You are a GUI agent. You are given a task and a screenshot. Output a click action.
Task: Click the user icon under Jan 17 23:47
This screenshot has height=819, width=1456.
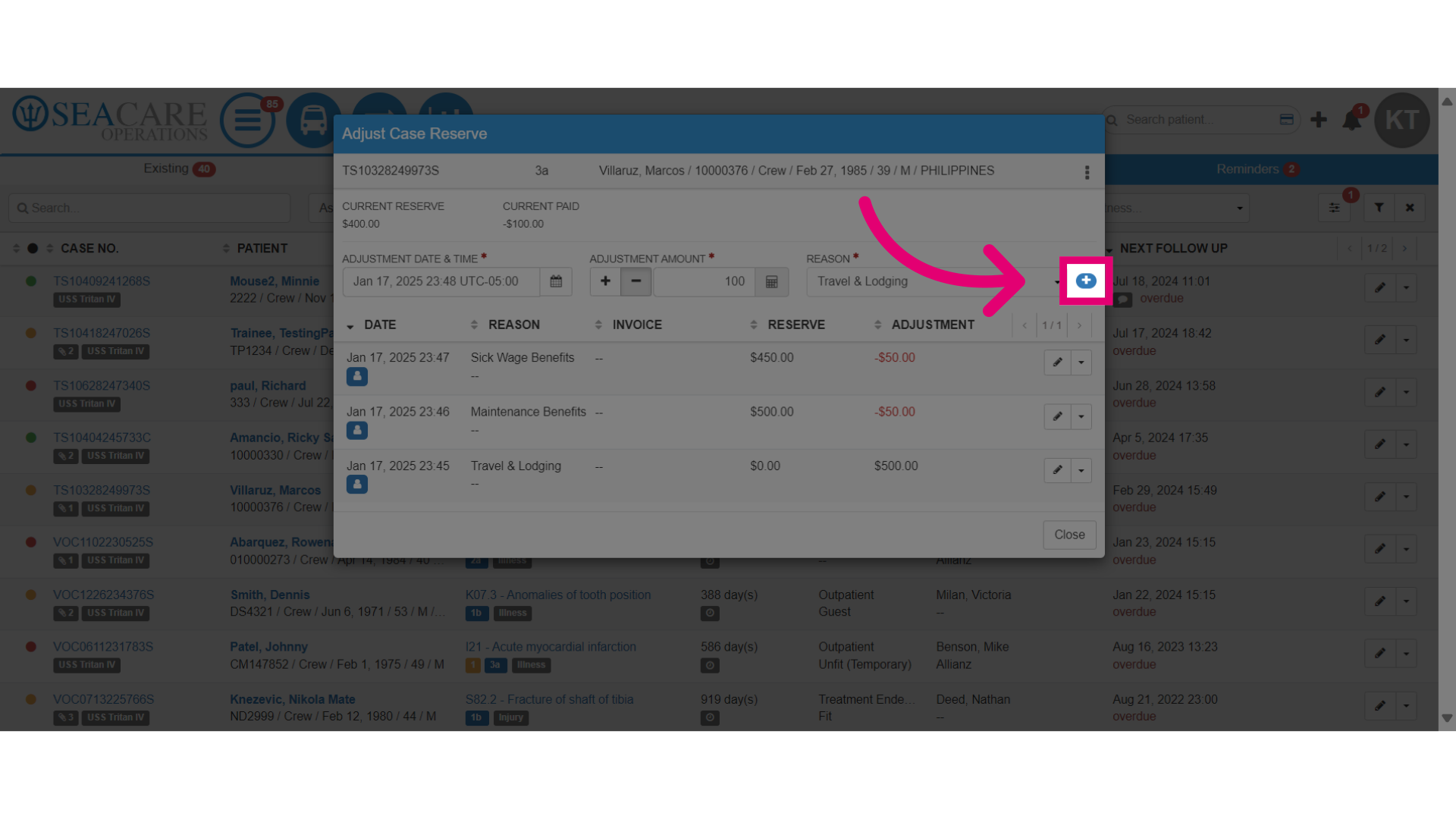click(x=357, y=376)
